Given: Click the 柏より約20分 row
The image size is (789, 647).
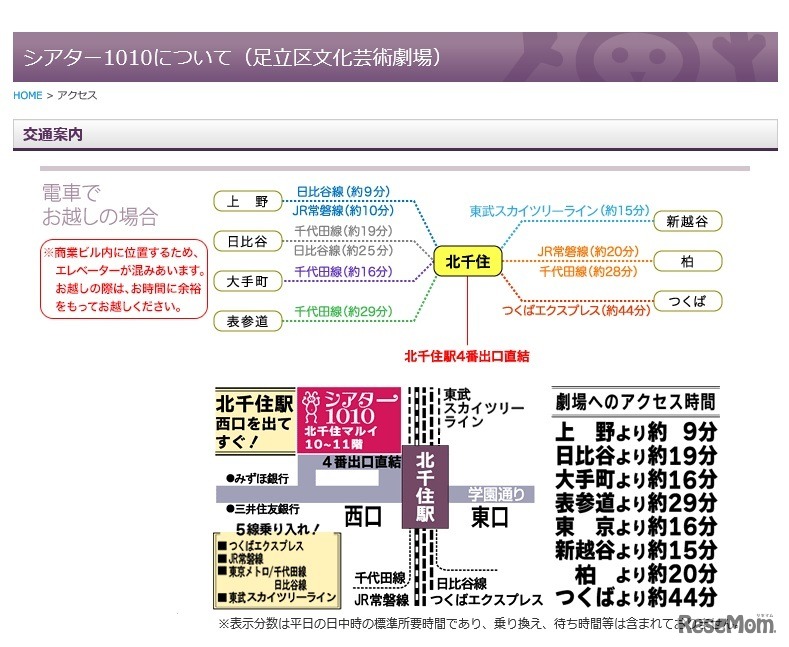Looking at the screenshot, I should (x=646, y=574).
